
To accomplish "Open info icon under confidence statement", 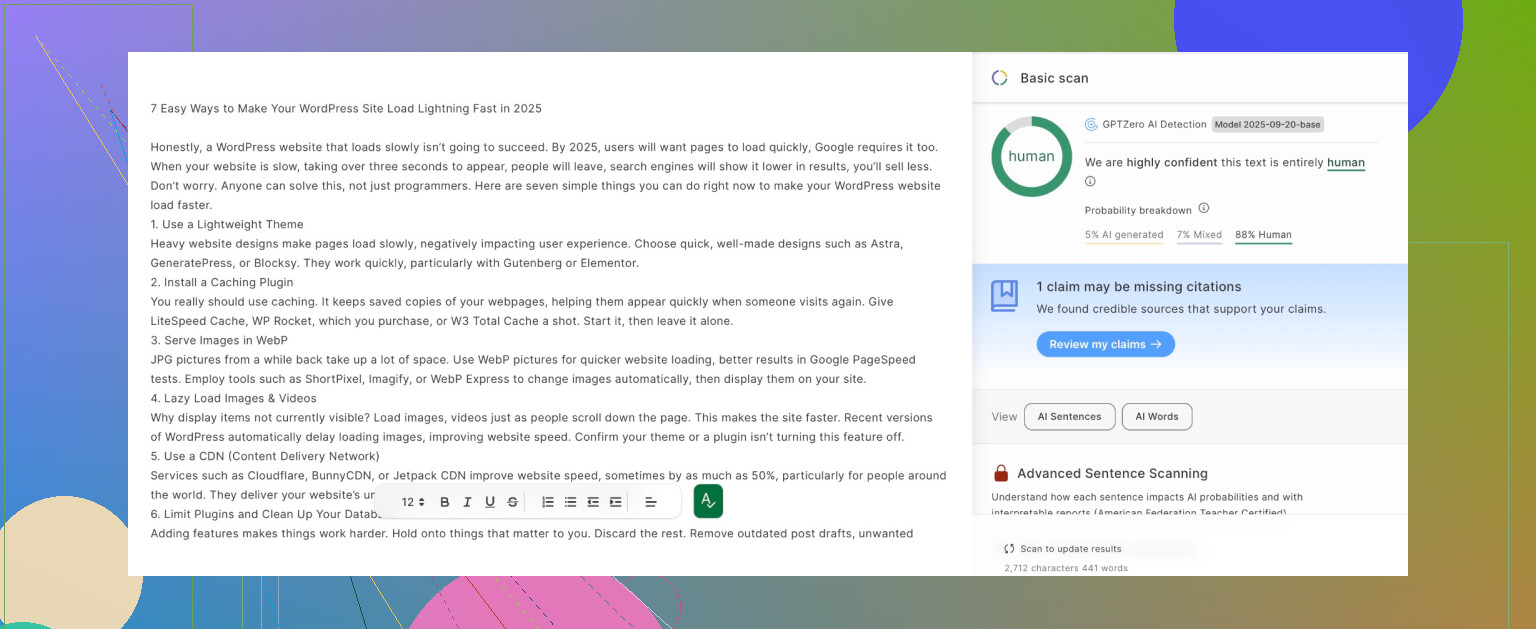I will [1090, 182].
